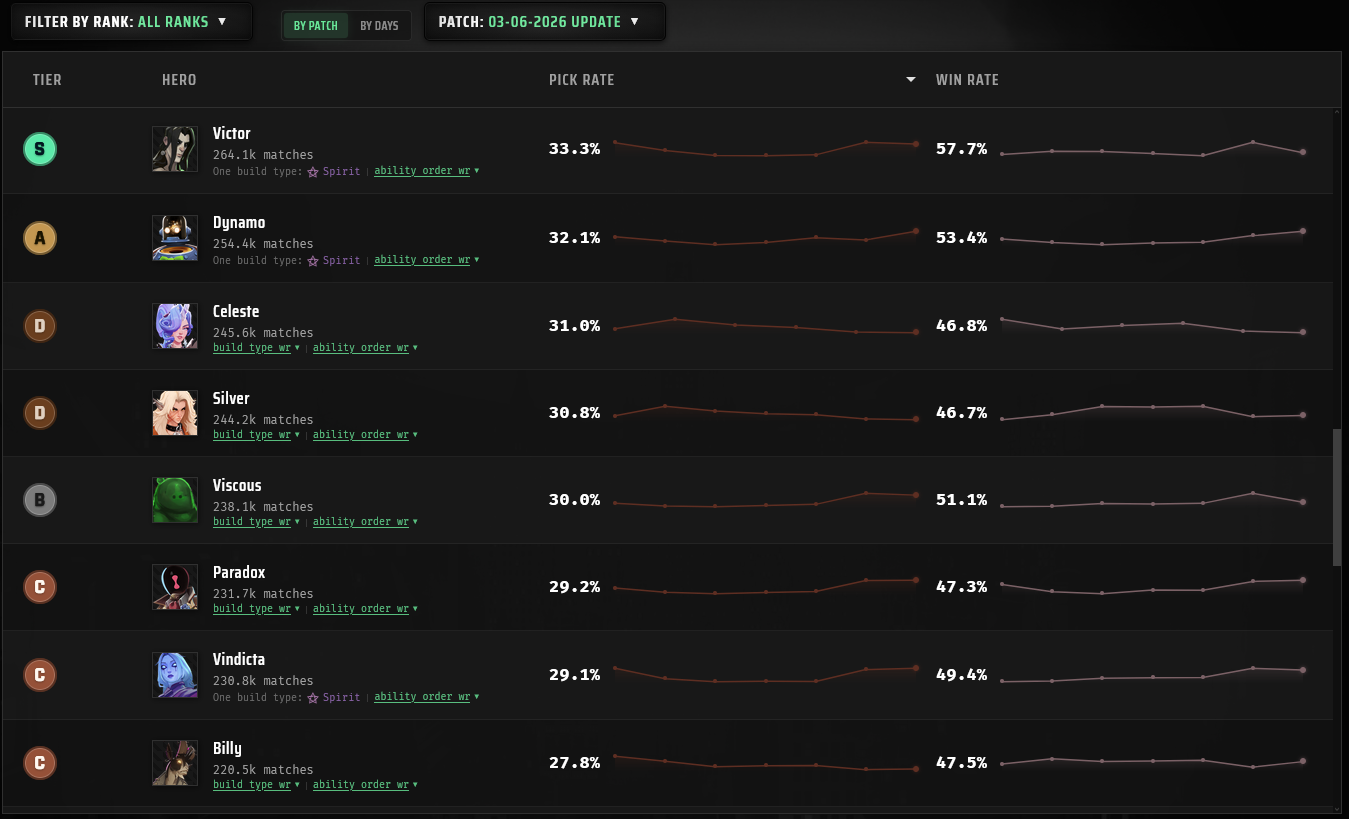Viewport: 1349px width, 819px height.
Task: Open the Patch selection dropdown
Action: (545, 21)
